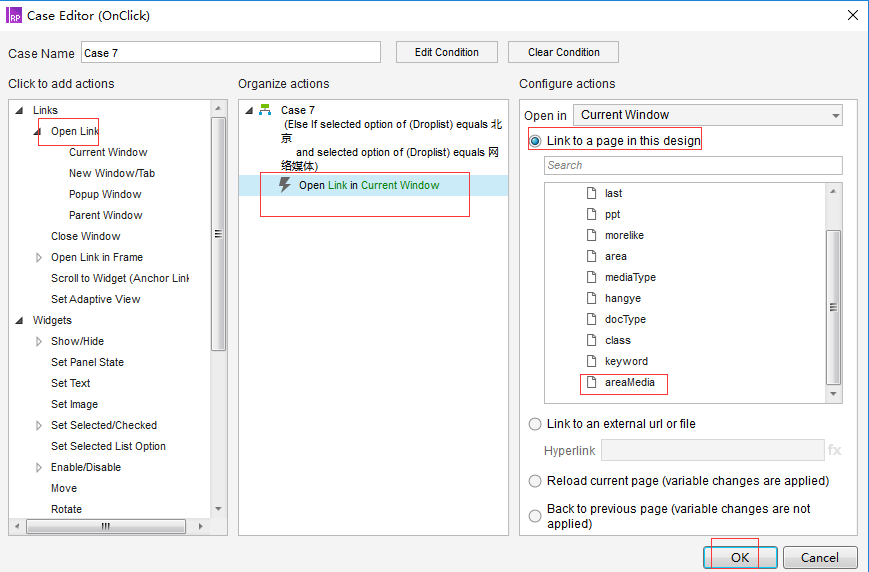Click the actions list horizontal scrollbar thumb
The width and height of the screenshot is (869, 572).
click(106, 526)
